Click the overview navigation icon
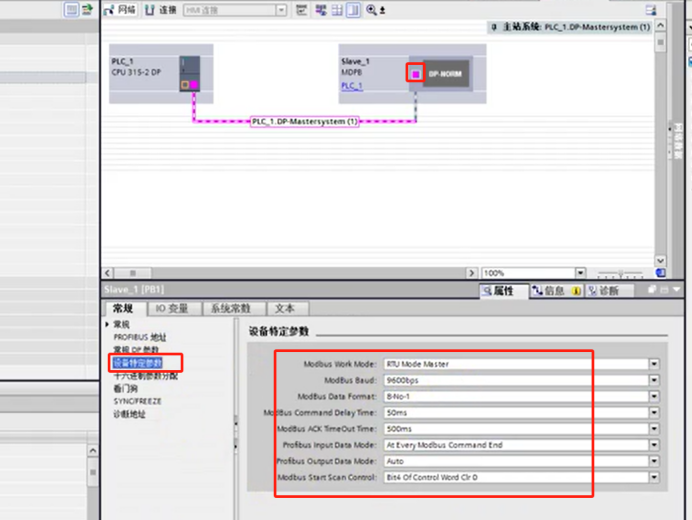The image size is (692, 520). coord(660,273)
